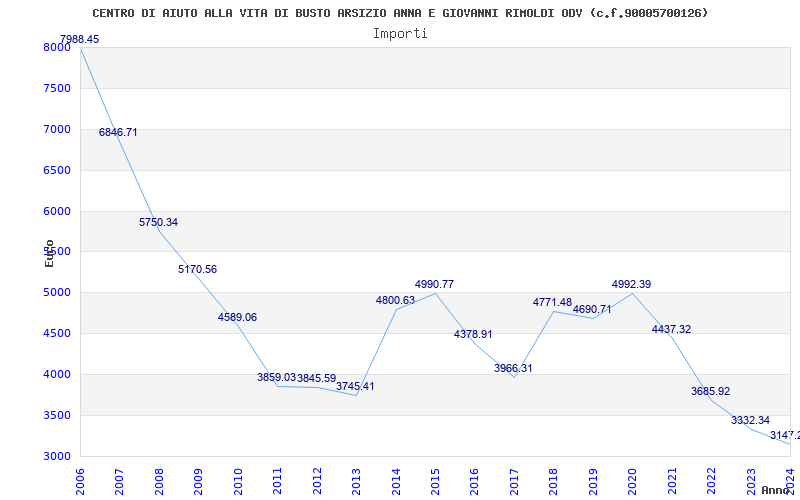Click the 4800.63 data label
This screenshot has height=500, width=800.
[x=395, y=300]
